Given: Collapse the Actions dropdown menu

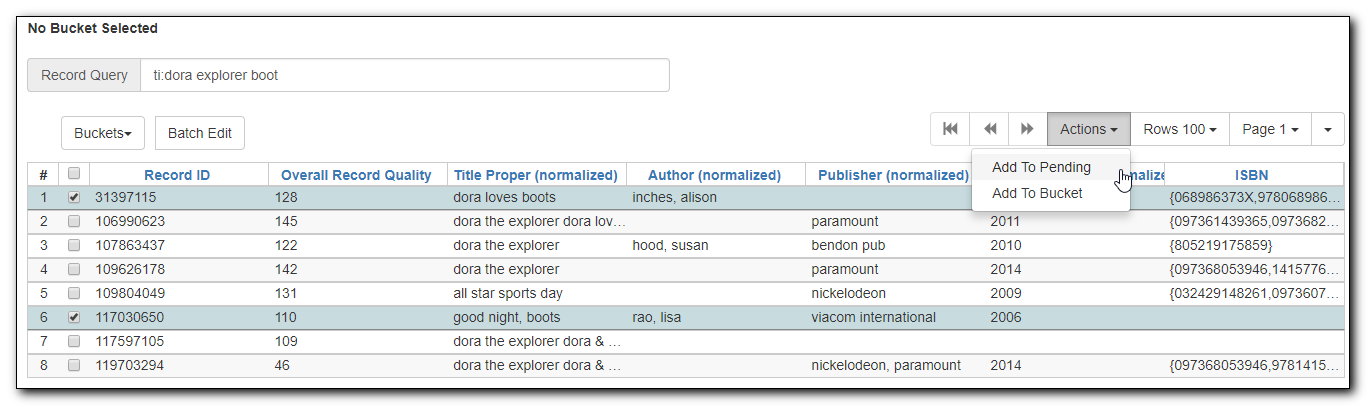Looking at the screenshot, I should 1088,129.
